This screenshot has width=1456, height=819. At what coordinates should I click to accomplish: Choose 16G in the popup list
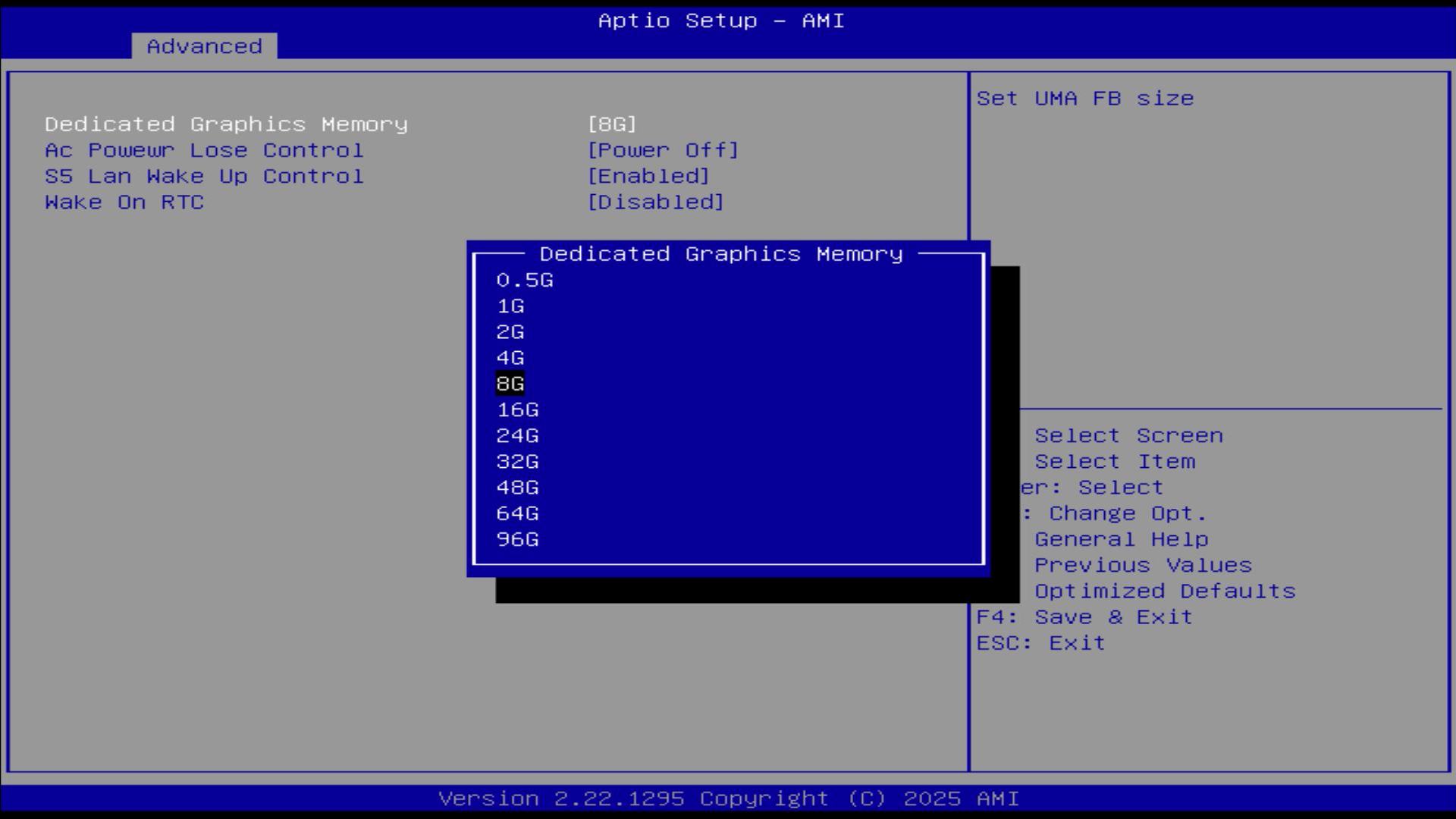pyautogui.click(x=517, y=410)
